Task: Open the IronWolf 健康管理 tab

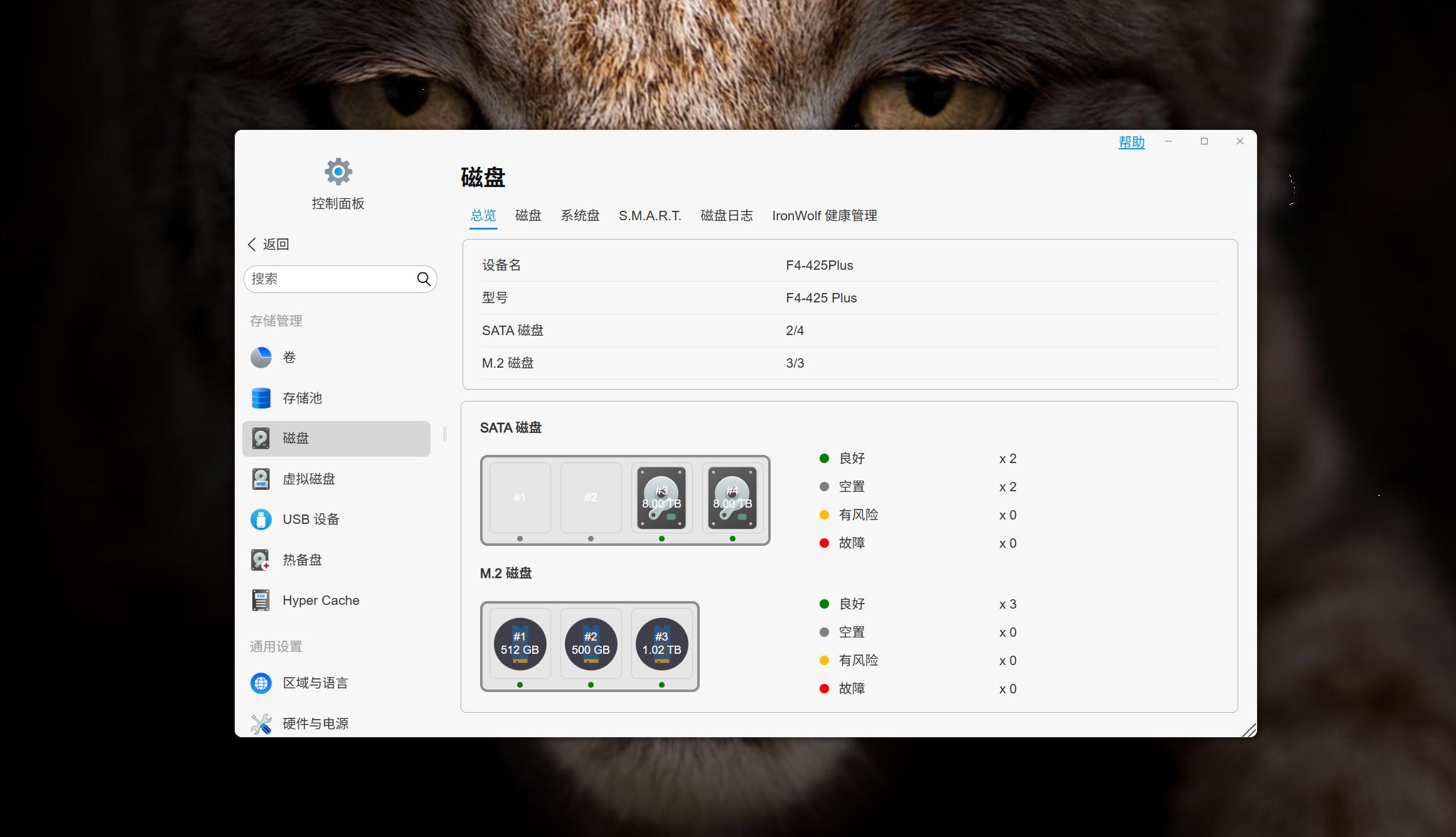Action: 824,216
